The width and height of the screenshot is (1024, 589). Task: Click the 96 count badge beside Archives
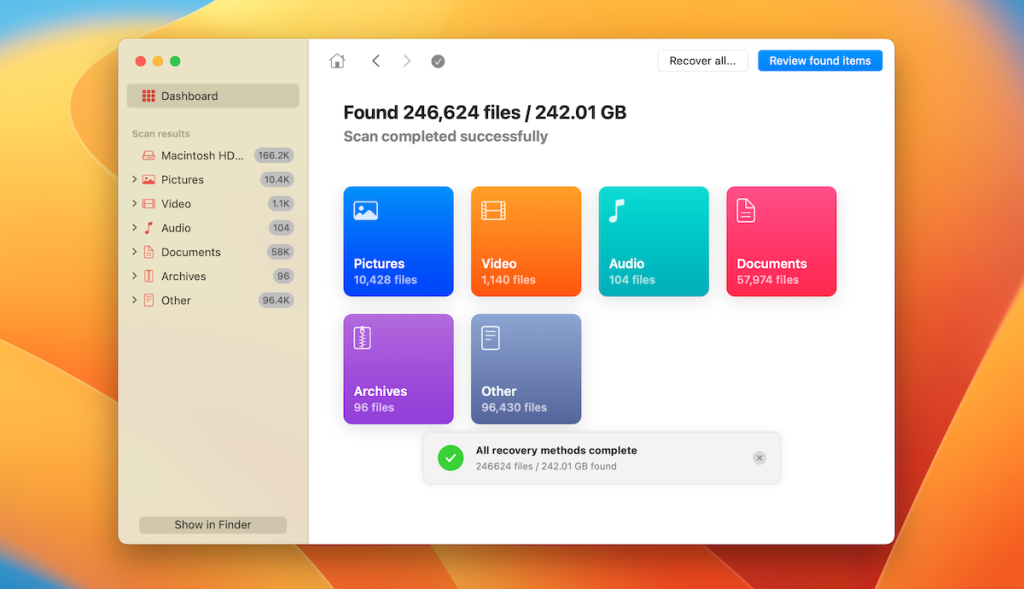pyautogui.click(x=283, y=276)
